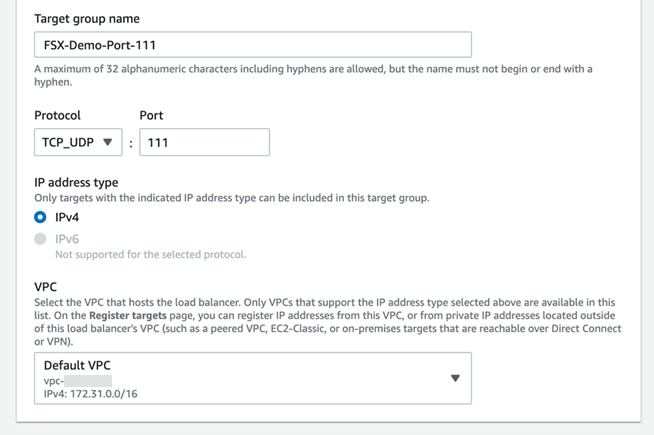The width and height of the screenshot is (654, 435).
Task: Click the "Target group name" label
Action: coord(87,19)
